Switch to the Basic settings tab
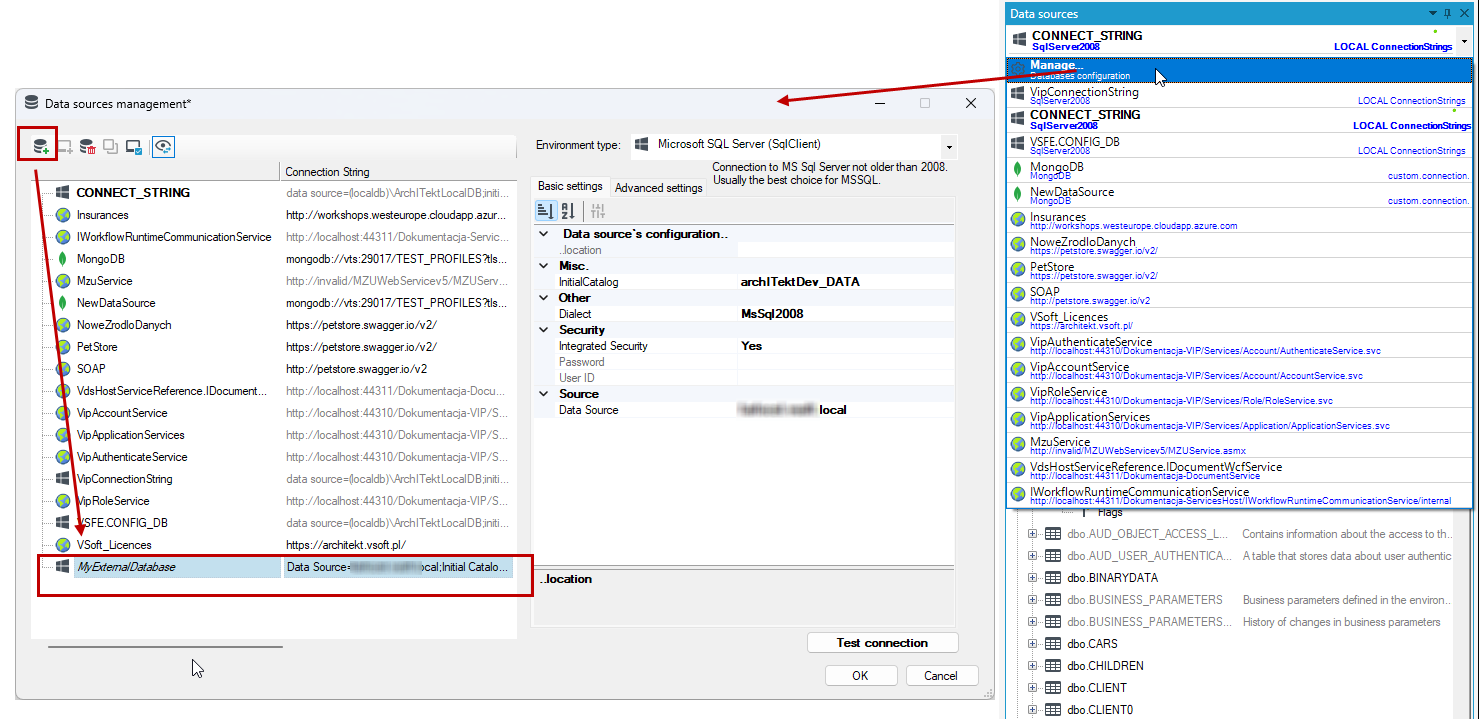Image resolution: width=1479 pixels, height=719 pixels. pyautogui.click(x=570, y=186)
